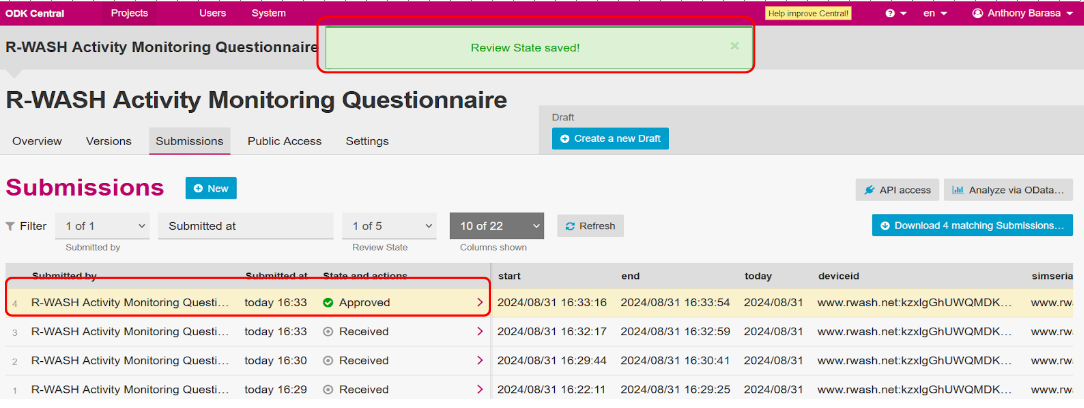Open the Public Access tab
This screenshot has width=1084, height=408.
(x=284, y=141)
